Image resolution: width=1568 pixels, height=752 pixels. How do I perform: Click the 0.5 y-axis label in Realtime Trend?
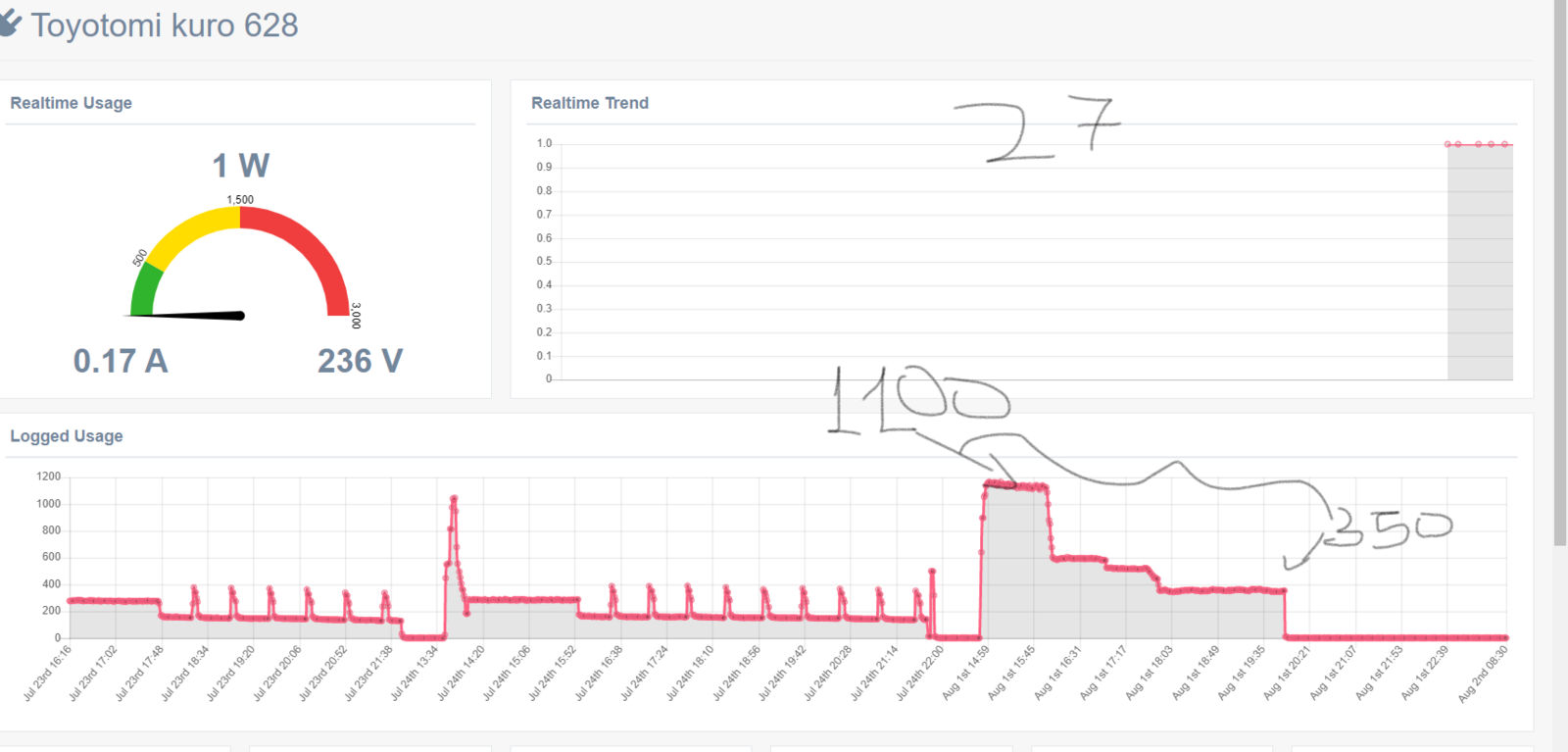[x=544, y=261]
